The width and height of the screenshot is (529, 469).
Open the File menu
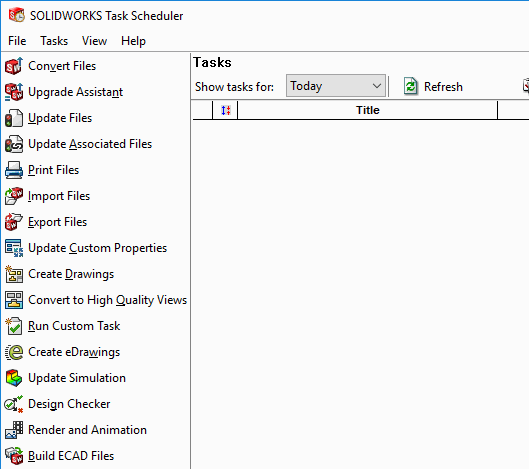(x=17, y=41)
